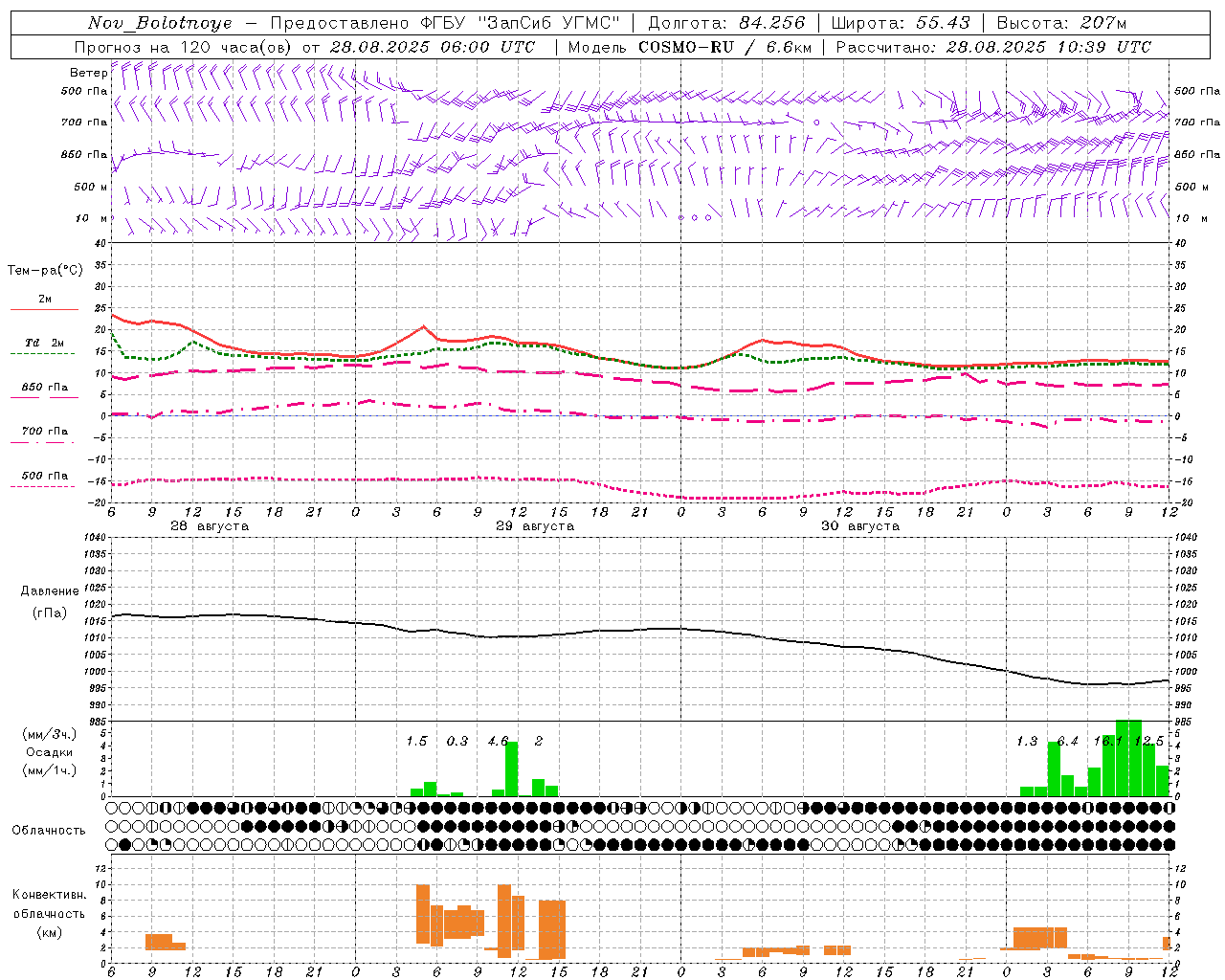Screen dimensions: 1225x980
Task: Click the 700 гПа legend label in temperature panel
Action: (x=45, y=432)
